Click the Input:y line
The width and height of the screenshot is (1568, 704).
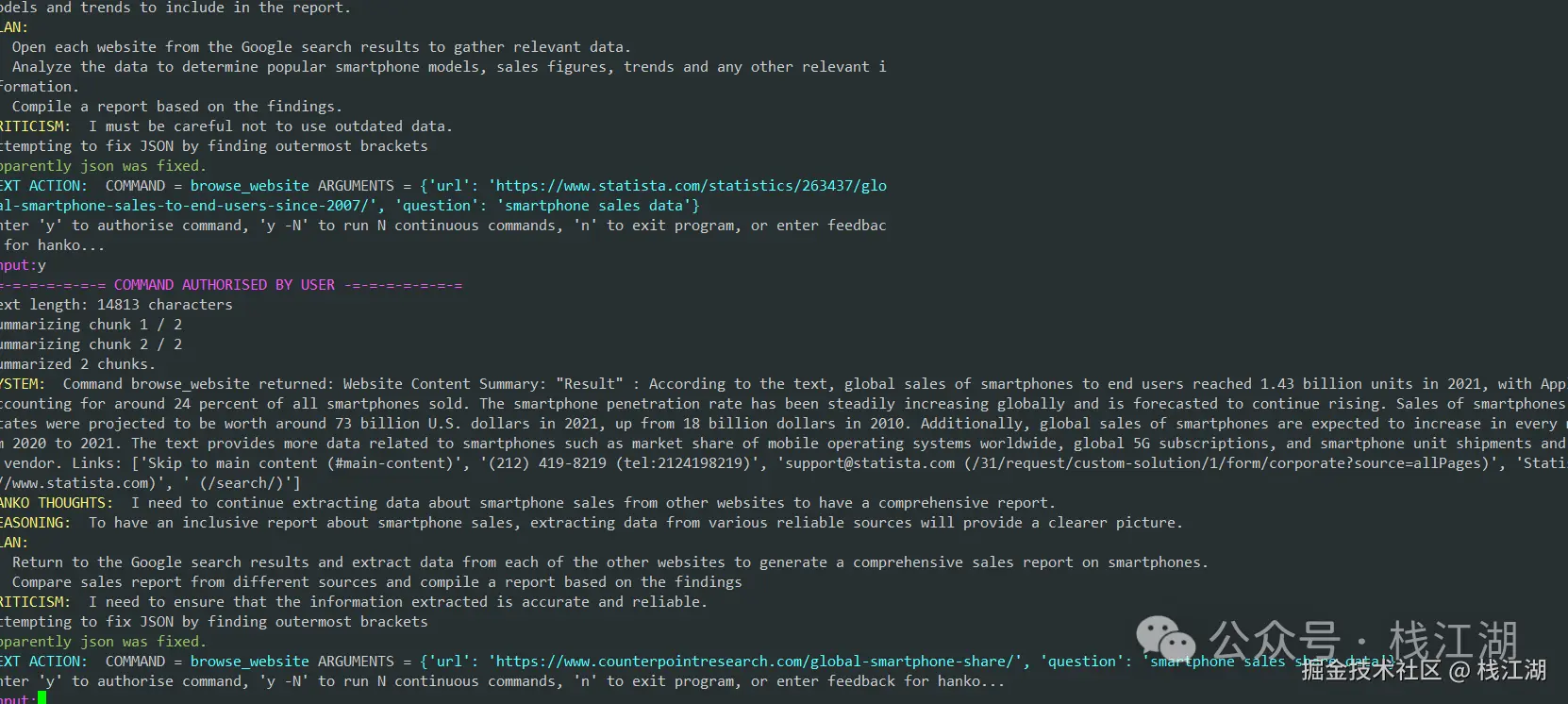tap(23, 265)
